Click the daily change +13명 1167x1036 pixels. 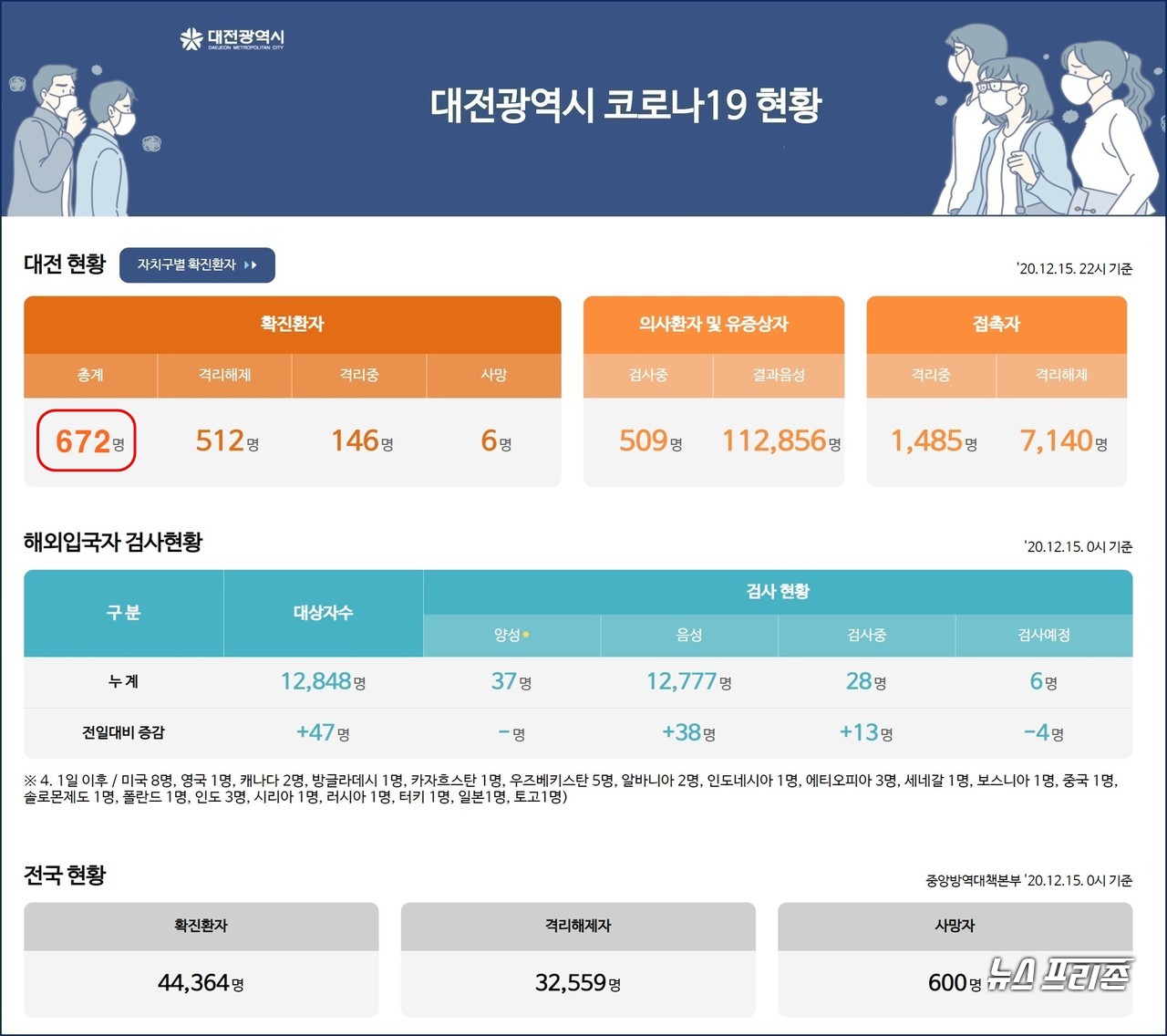tap(866, 732)
